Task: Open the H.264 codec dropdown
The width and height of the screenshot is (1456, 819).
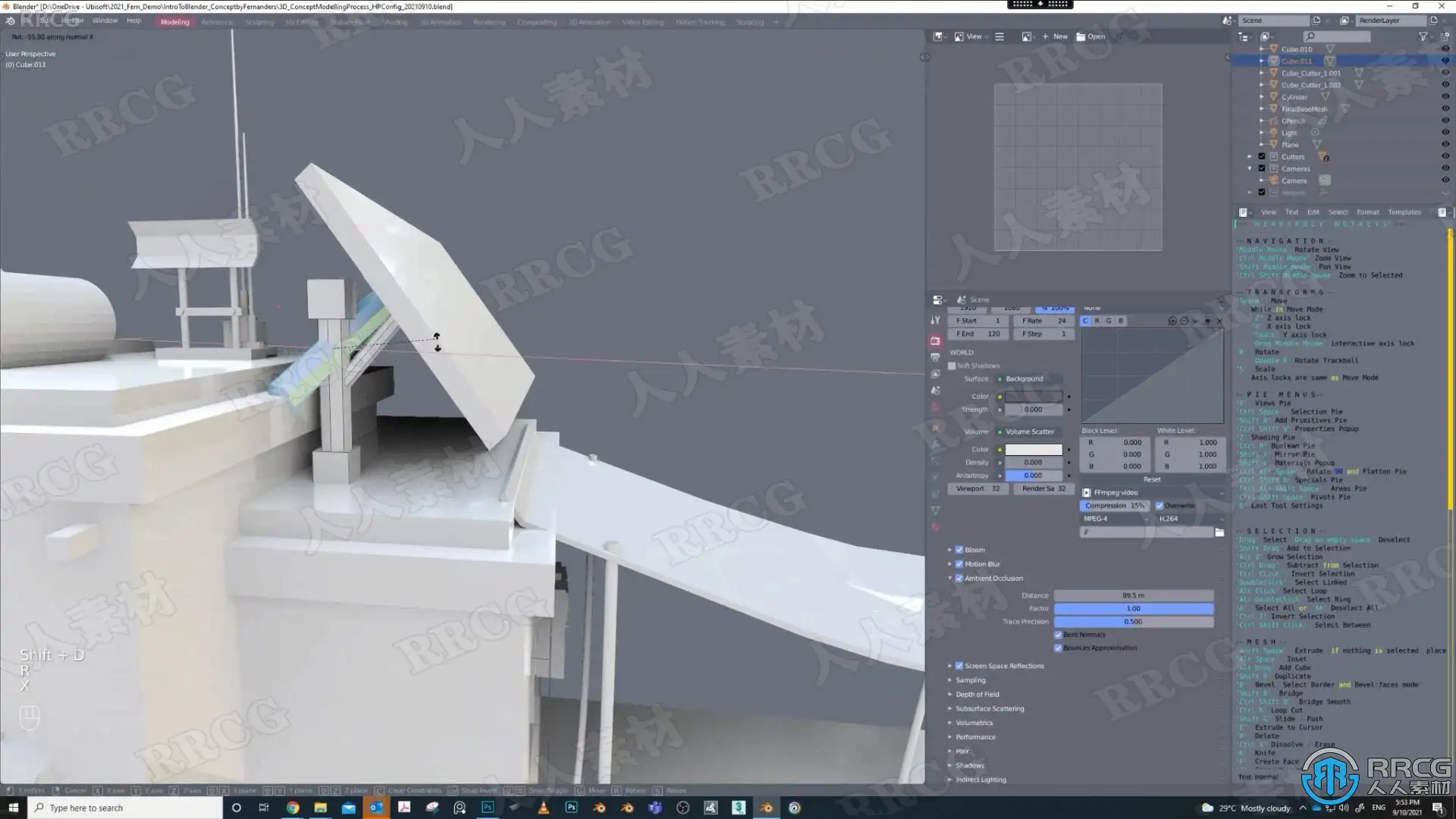Action: pyautogui.click(x=1191, y=519)
